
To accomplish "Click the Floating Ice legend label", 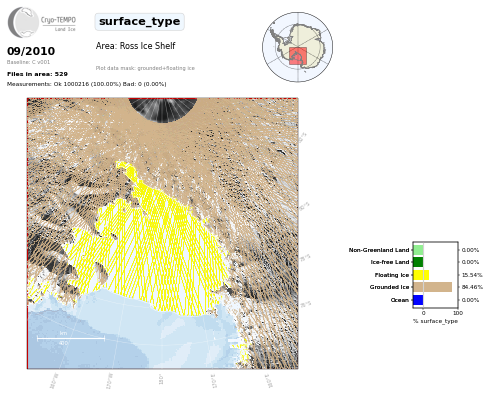I will coord(392,275).
